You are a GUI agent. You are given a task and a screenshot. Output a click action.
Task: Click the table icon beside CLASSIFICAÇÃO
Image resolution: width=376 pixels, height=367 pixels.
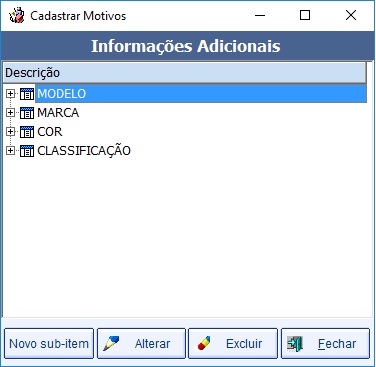click(x=27, y=151)
